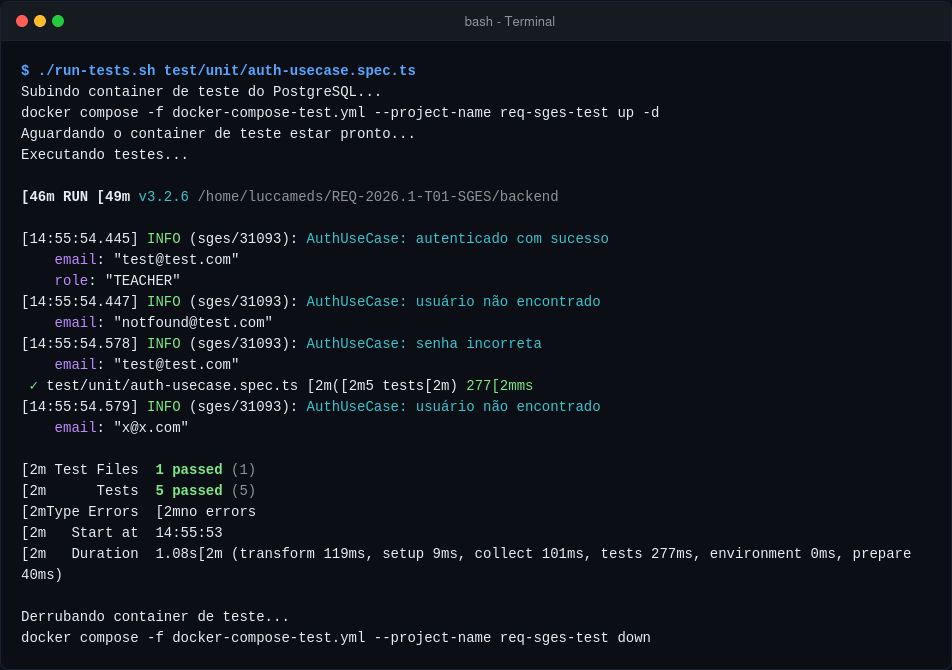This screenshot has height=670, width=952.
Task: Click the './run-tests.sh test/unit/auth-usecase.spec.ts' command line
Action: click(x=219, y=70)
